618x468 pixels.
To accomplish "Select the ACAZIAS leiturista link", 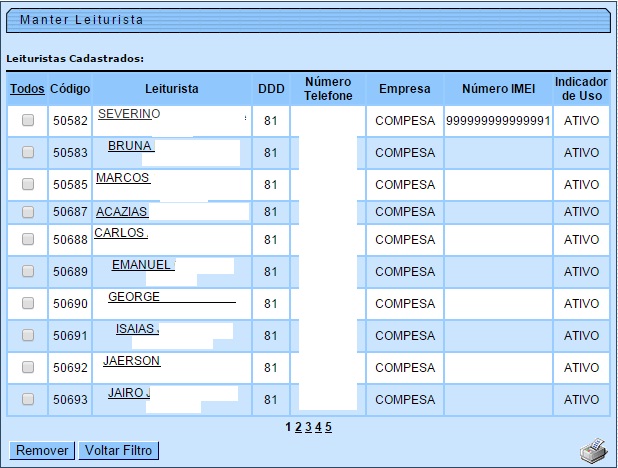I will [x=122, y=211].
